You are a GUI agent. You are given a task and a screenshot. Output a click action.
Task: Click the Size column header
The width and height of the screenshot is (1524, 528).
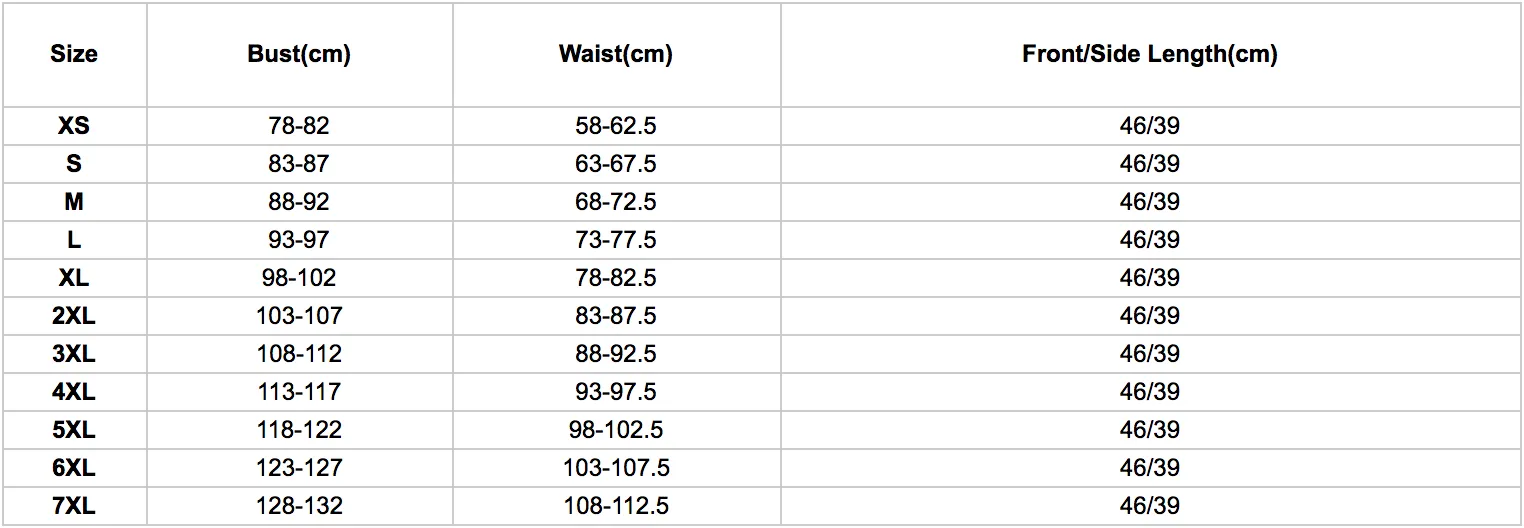(x=74, y=54)
